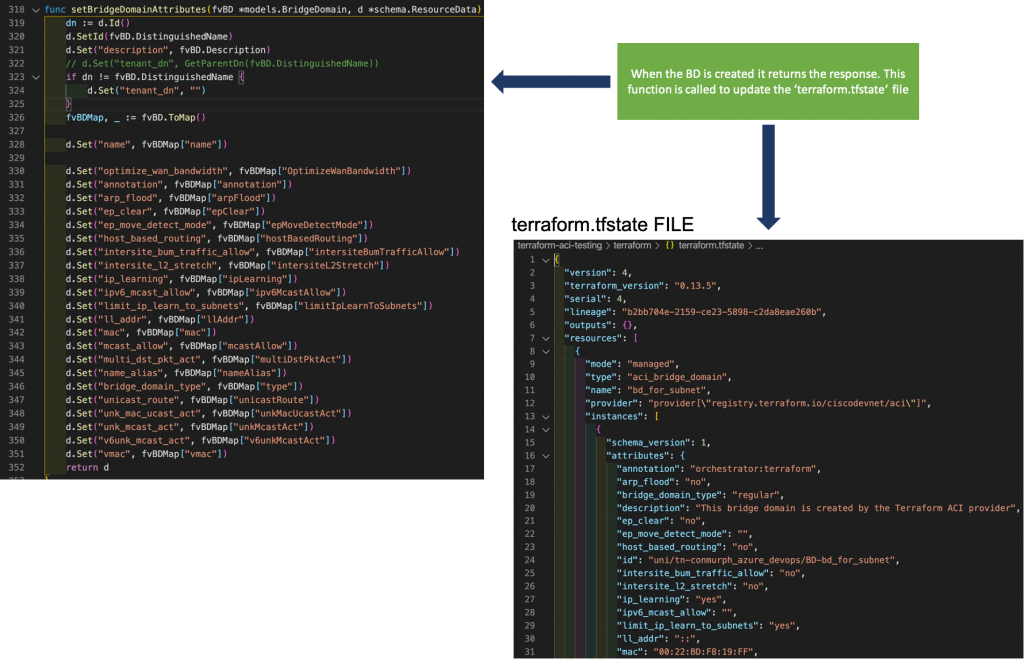Open the breadcrumb ellipsis symbol item
Viewport: 1024px width, 659px height.
tap(760, 244)
